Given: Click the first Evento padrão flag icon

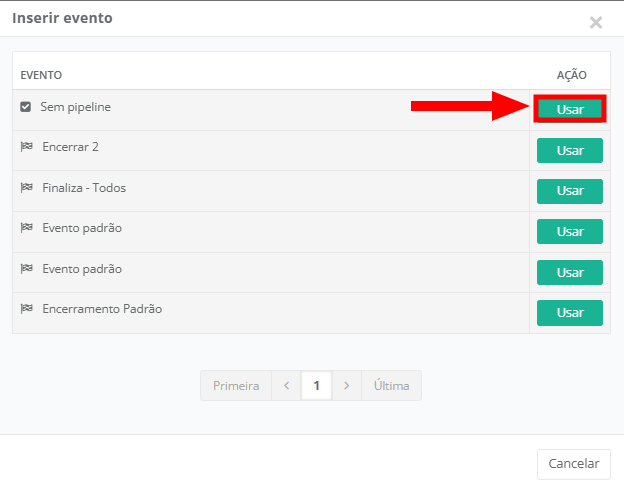Looking at the screenshot, I should click(27, 228).
